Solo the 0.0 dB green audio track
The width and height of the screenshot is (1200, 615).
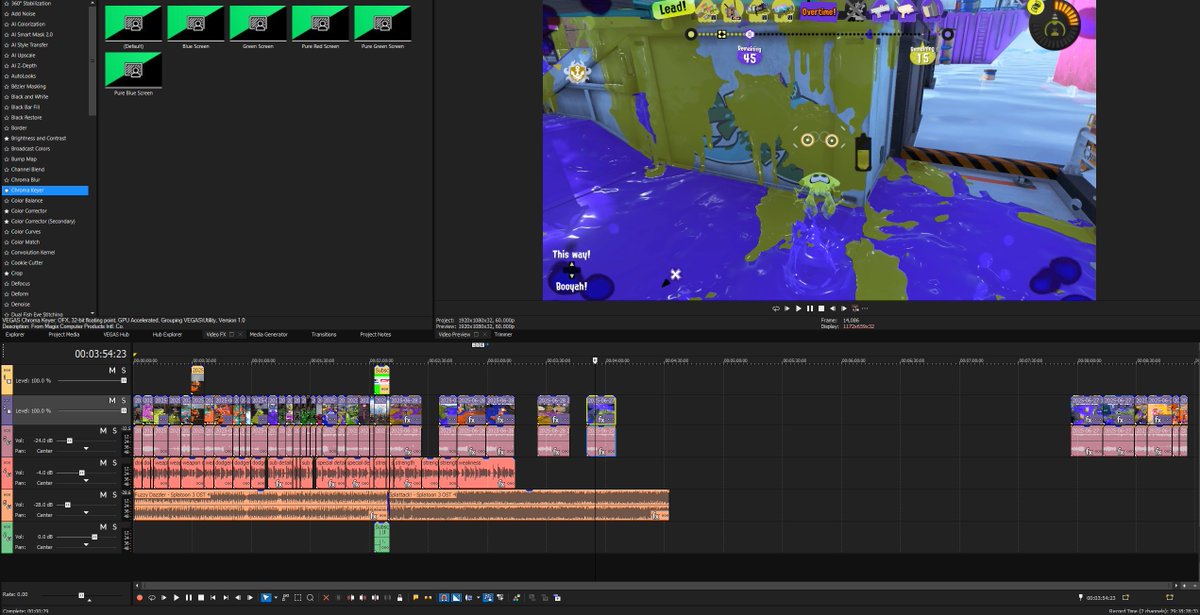click(x=114, y=526)
